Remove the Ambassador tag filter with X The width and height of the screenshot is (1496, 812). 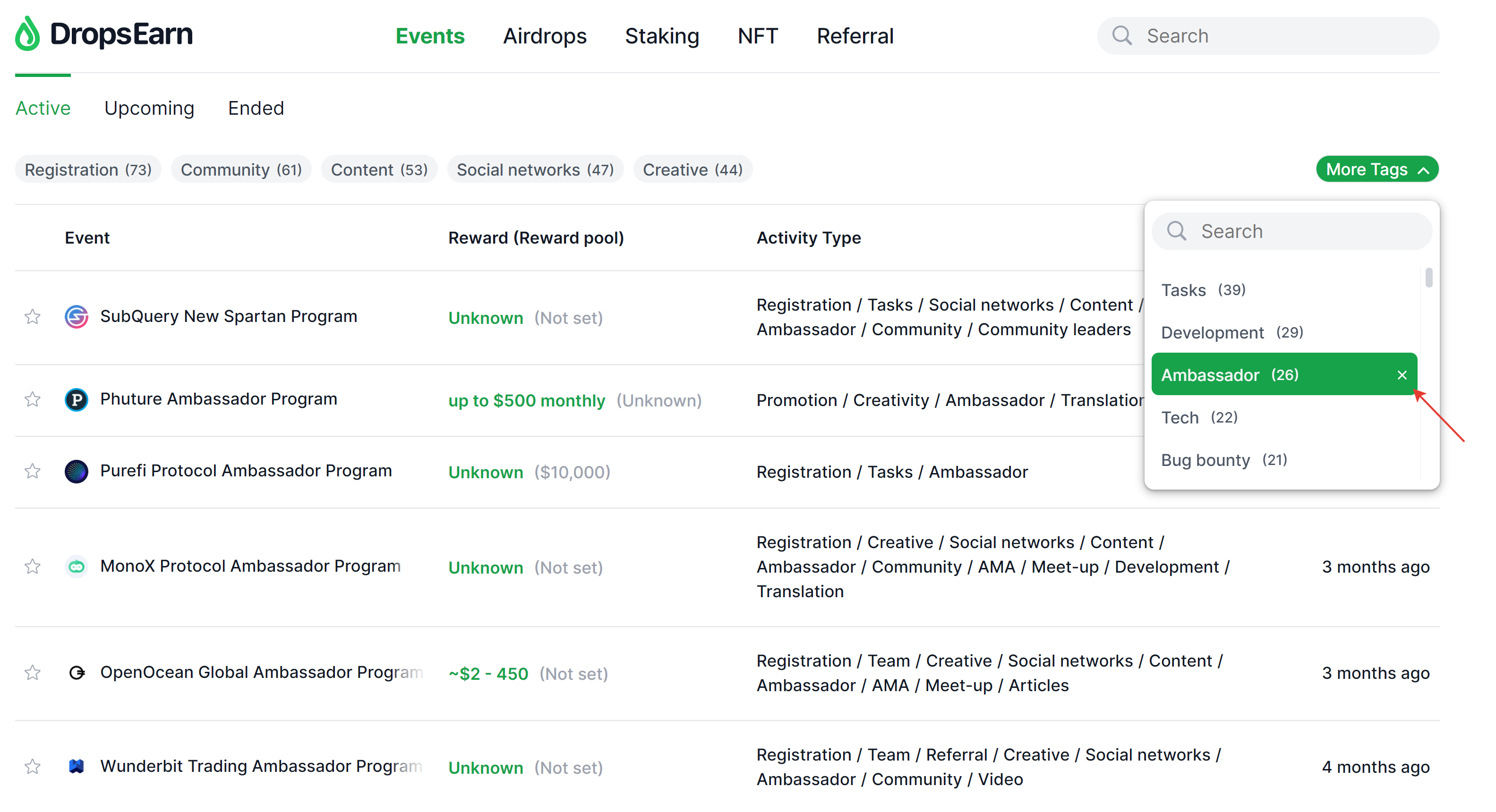point(1402,375)
